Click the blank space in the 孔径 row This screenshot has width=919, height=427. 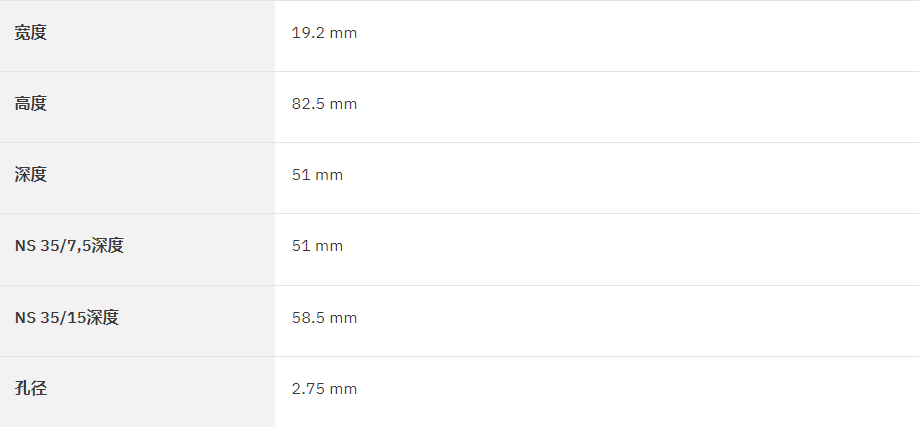click(x=638, y=392)
